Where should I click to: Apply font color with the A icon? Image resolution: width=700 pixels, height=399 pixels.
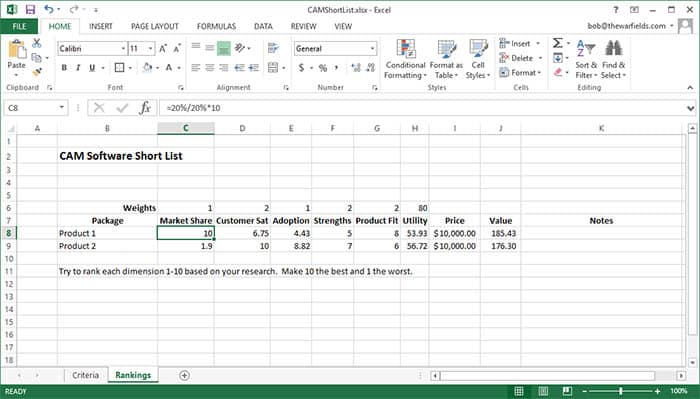[169, 68]
